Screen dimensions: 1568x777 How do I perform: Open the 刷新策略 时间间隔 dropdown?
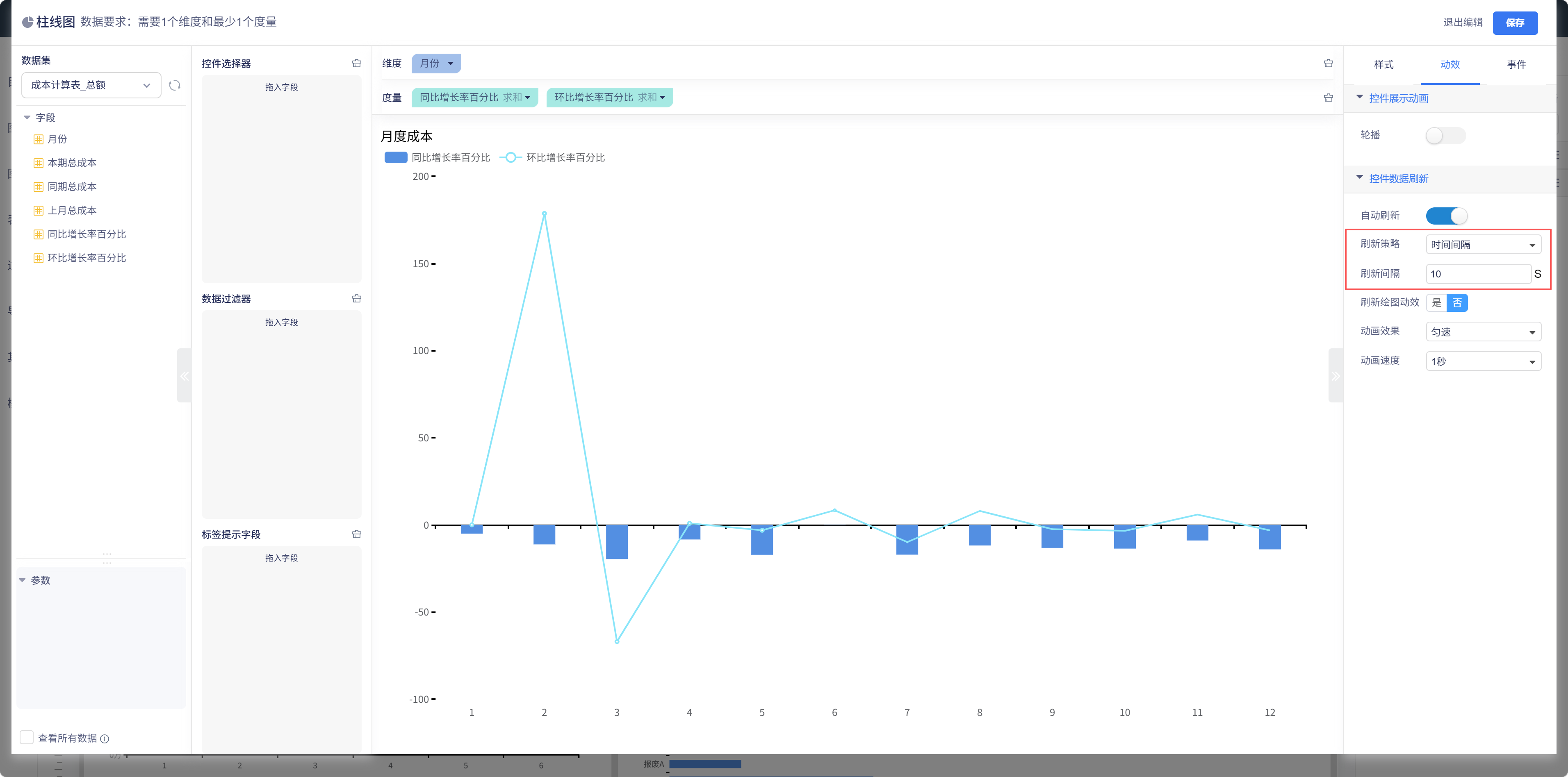pos(1483,245)
